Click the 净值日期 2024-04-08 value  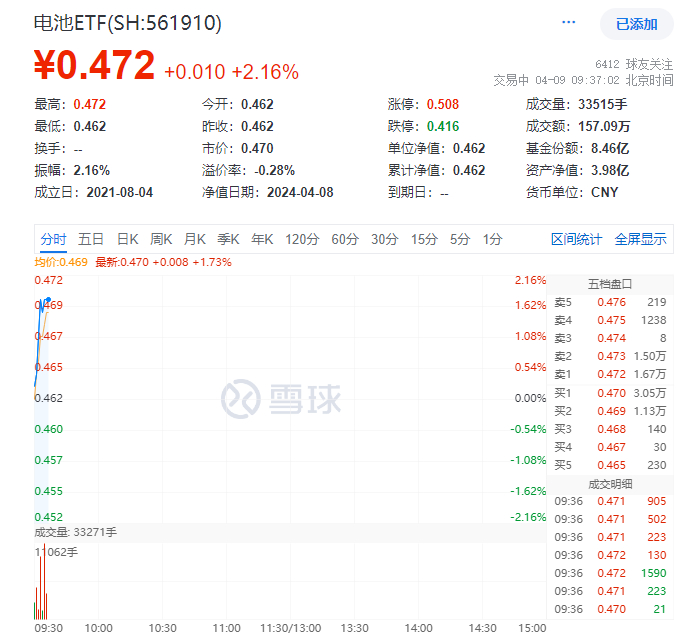[x=300, y=192]
